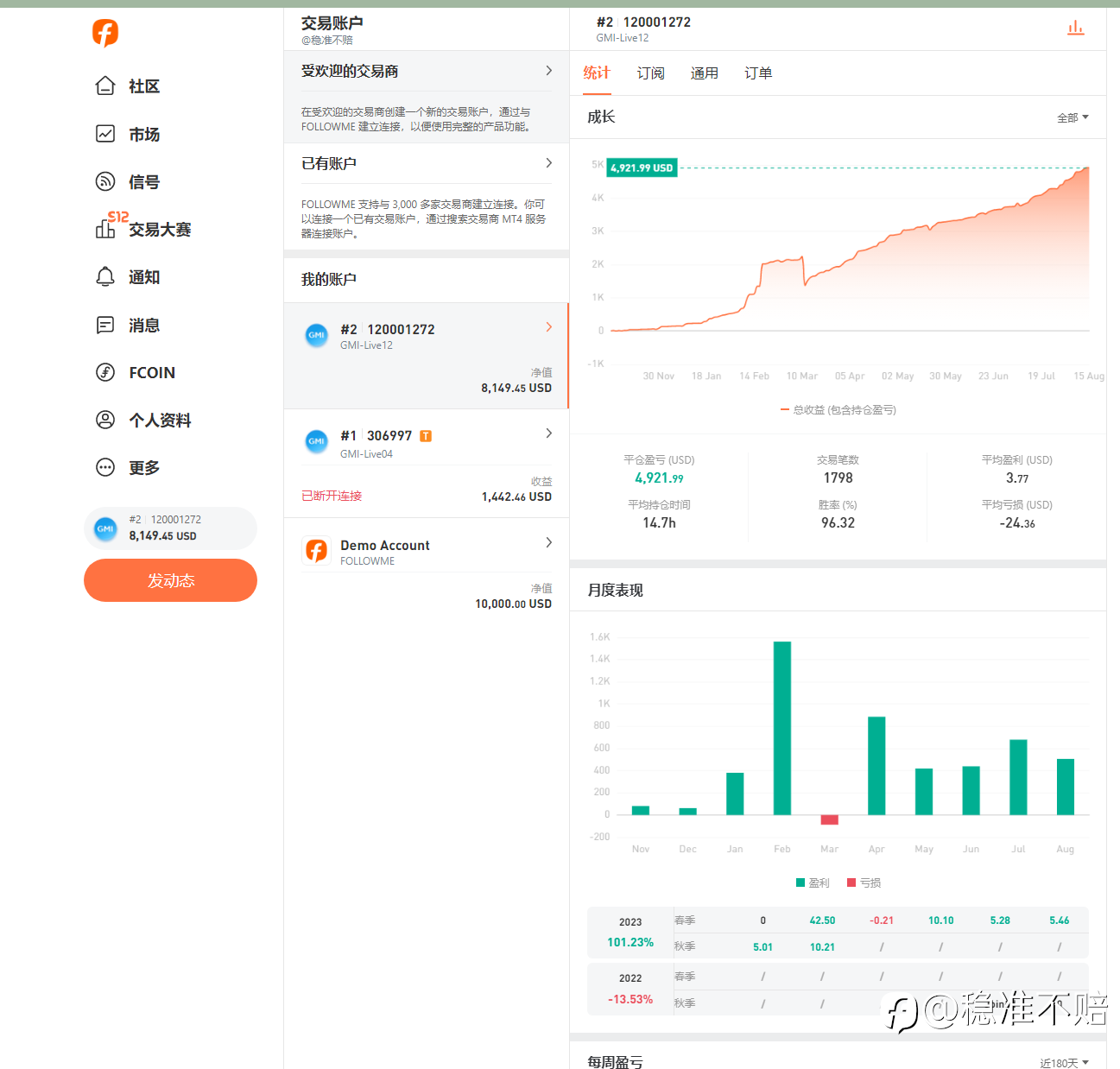Click the 2022 return -13.53%
Screen dimensions: 1120x1069
630,999
